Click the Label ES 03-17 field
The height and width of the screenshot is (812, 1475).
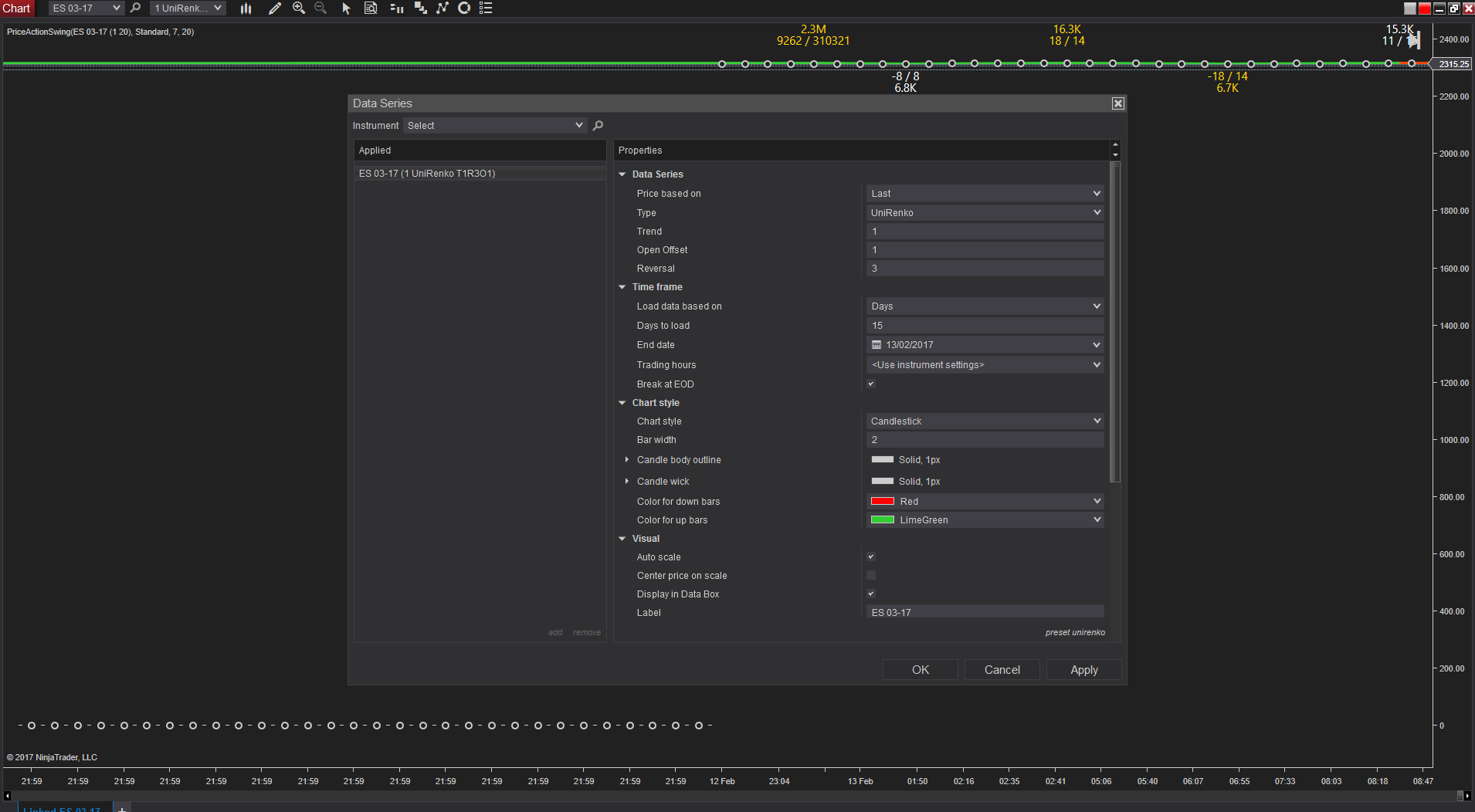tap(985, 612)
